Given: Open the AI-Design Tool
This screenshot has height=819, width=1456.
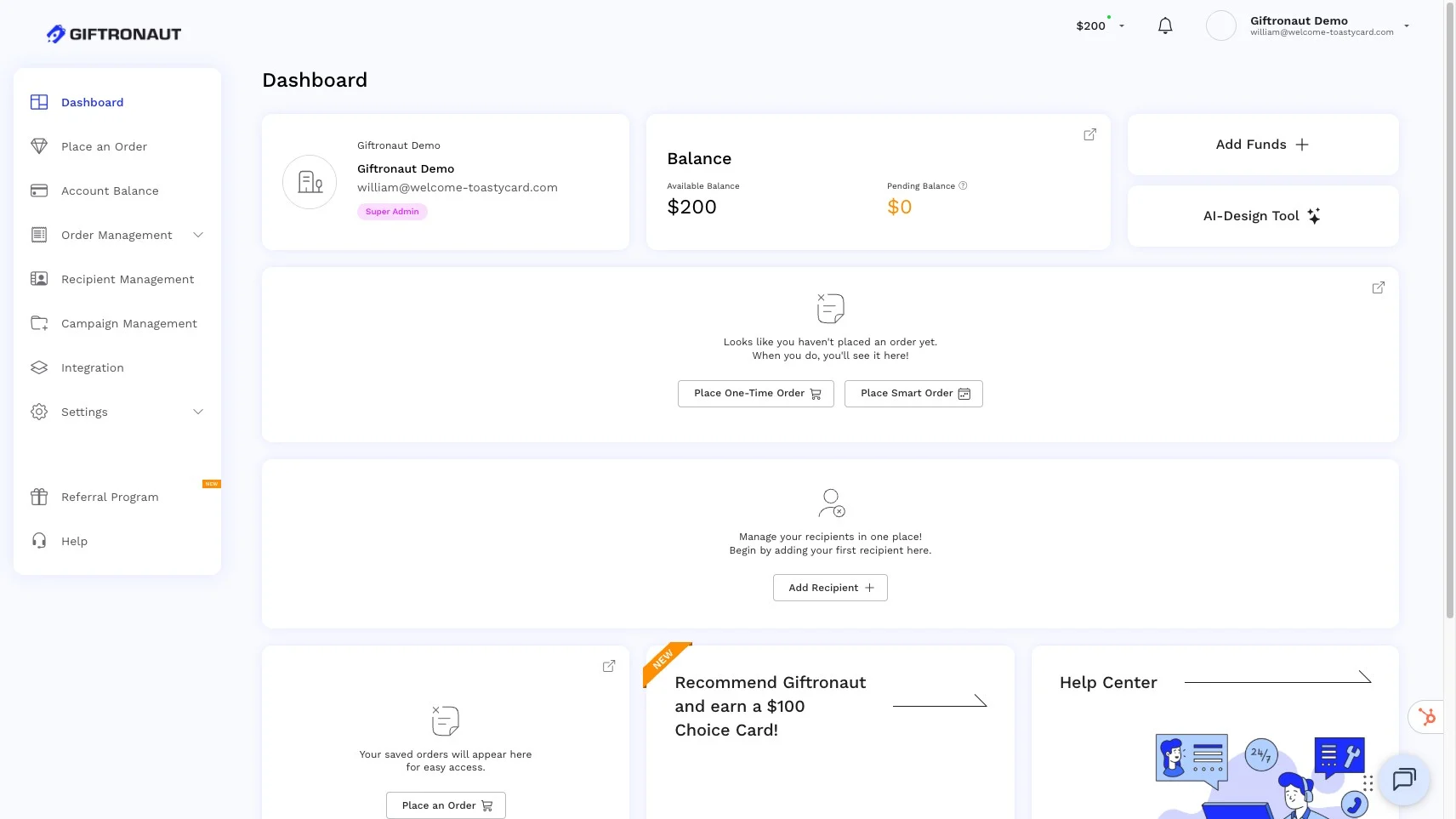Looking at the screenshot, I should [1263, 216].
